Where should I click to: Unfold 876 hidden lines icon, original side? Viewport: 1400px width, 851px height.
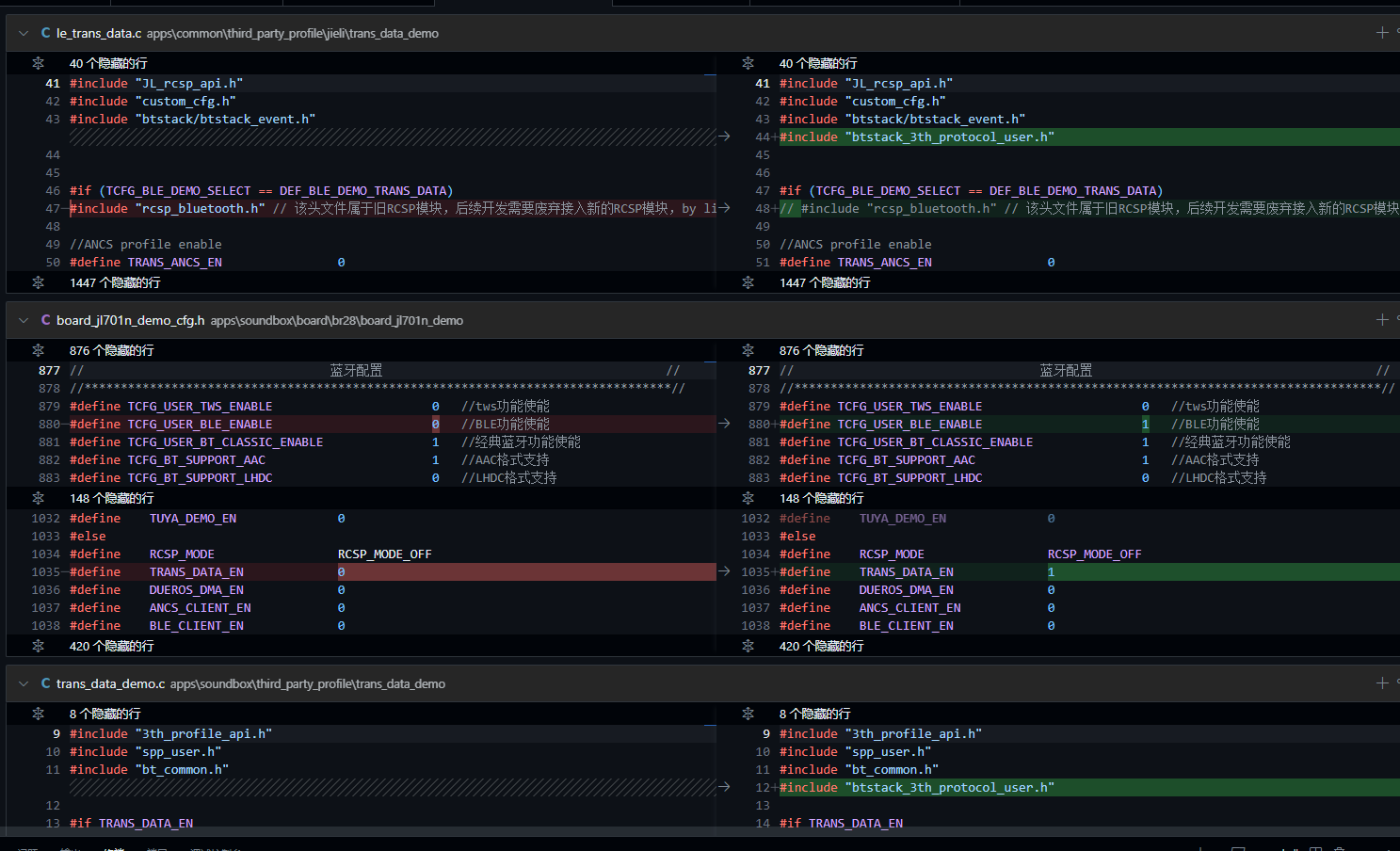point(38,350)
